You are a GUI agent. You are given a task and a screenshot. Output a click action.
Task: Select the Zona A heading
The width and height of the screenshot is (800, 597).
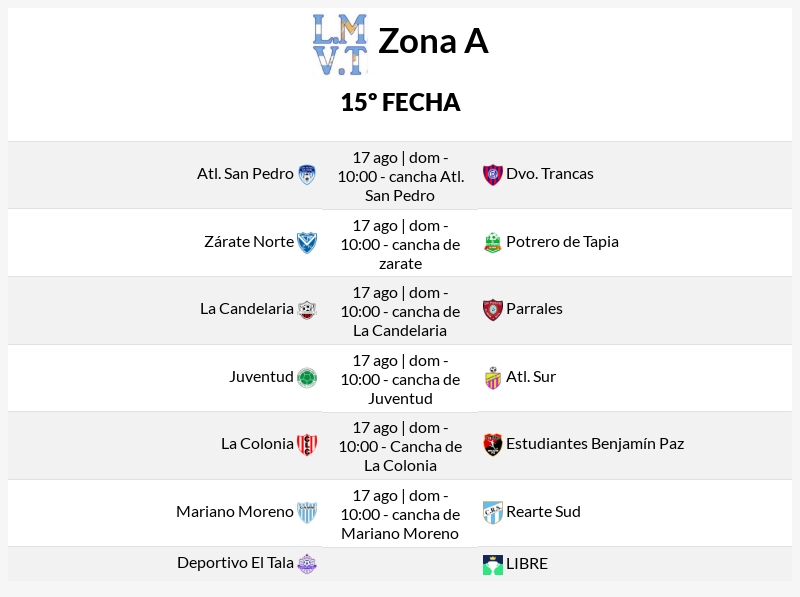point(433,41)
